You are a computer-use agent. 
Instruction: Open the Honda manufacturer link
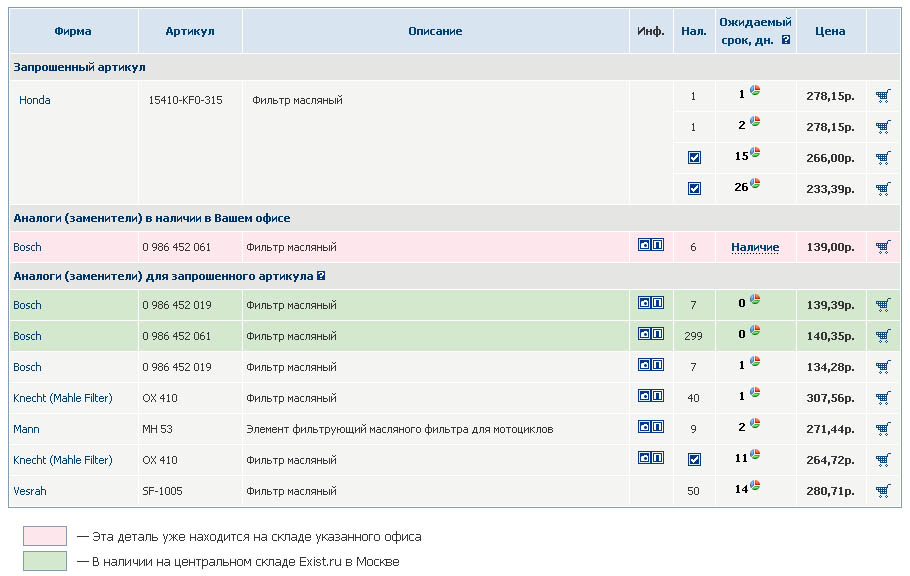35,100
